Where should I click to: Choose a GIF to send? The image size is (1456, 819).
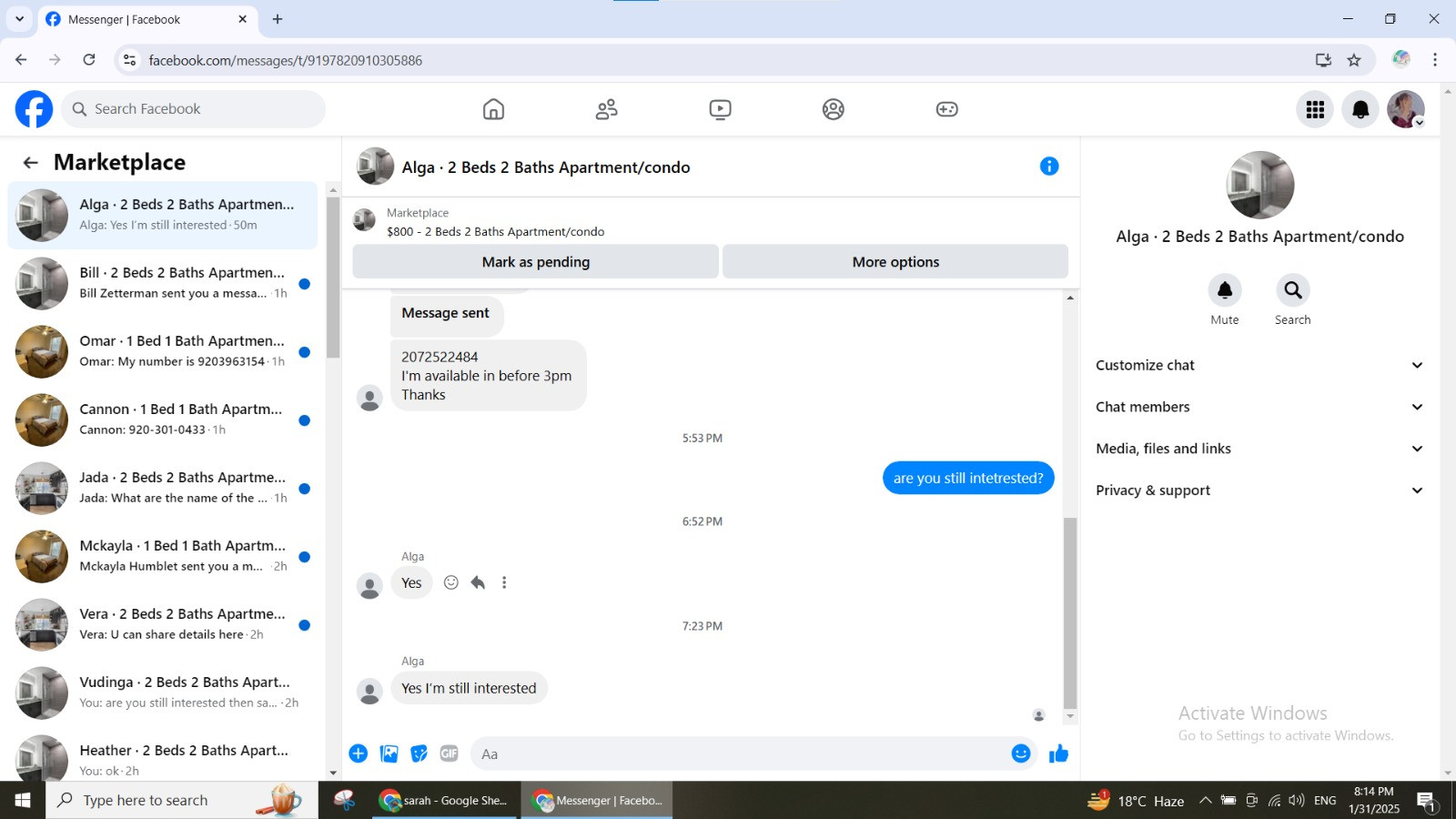[x=449, y=753]
